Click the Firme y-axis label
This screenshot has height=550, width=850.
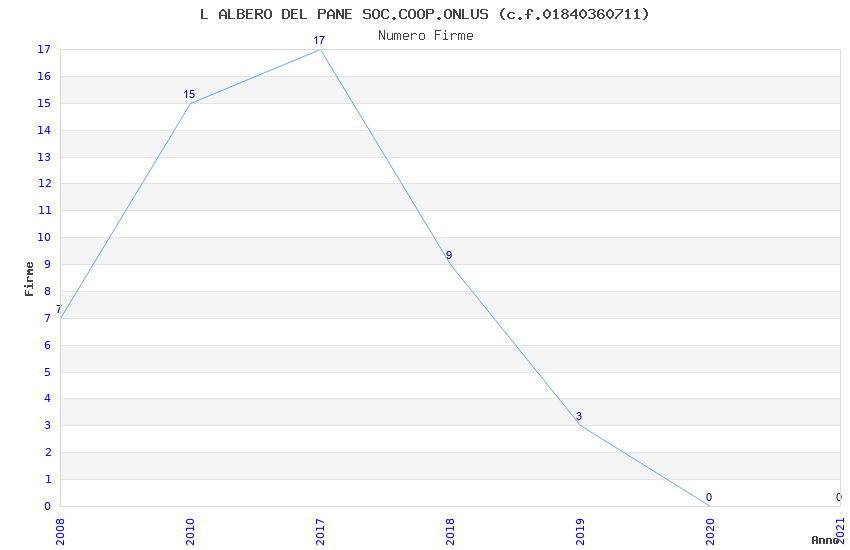click(29, 279)
